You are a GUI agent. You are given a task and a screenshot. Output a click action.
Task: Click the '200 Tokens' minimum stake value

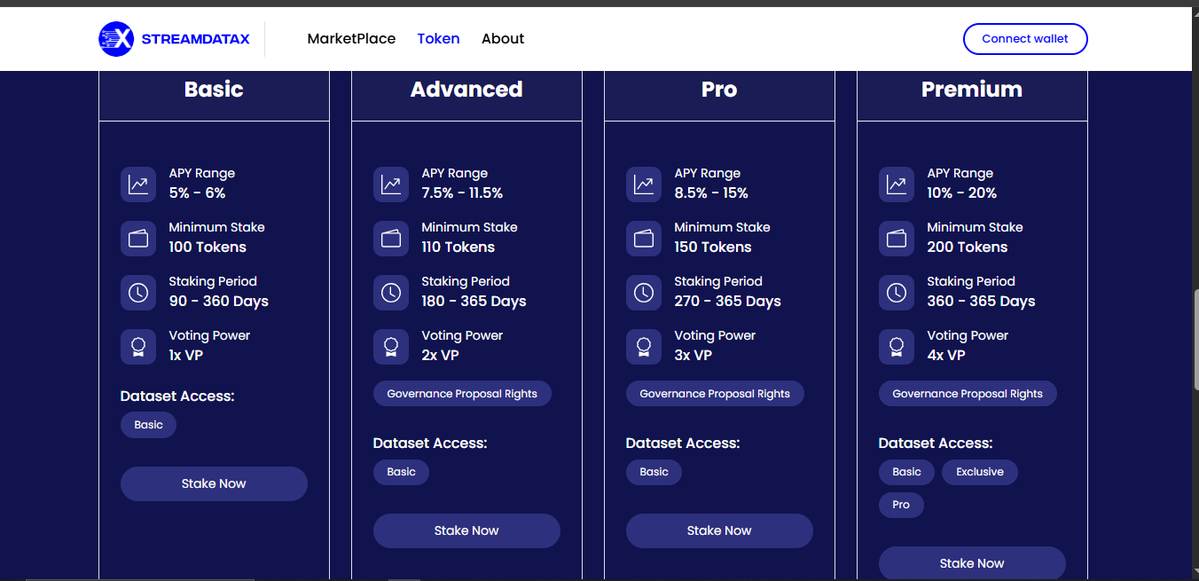click(x=967, y=248)
